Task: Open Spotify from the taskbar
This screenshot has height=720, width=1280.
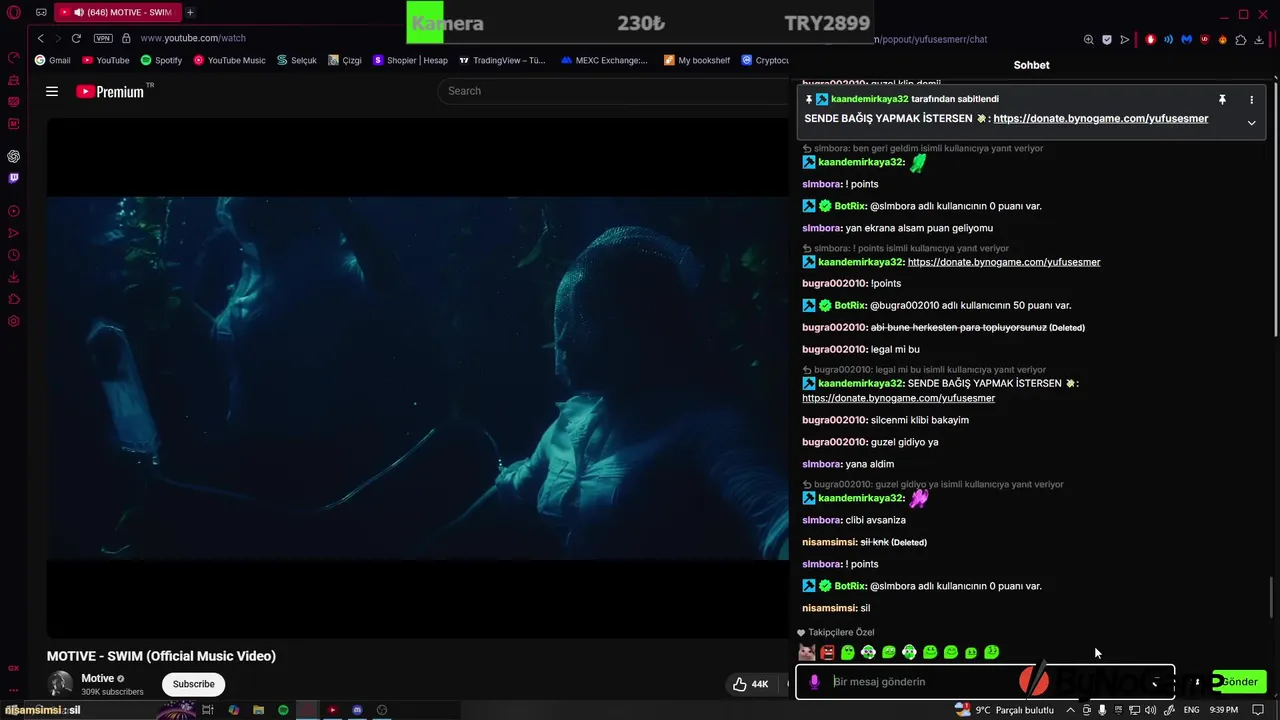Action: (x=283, y=710)
